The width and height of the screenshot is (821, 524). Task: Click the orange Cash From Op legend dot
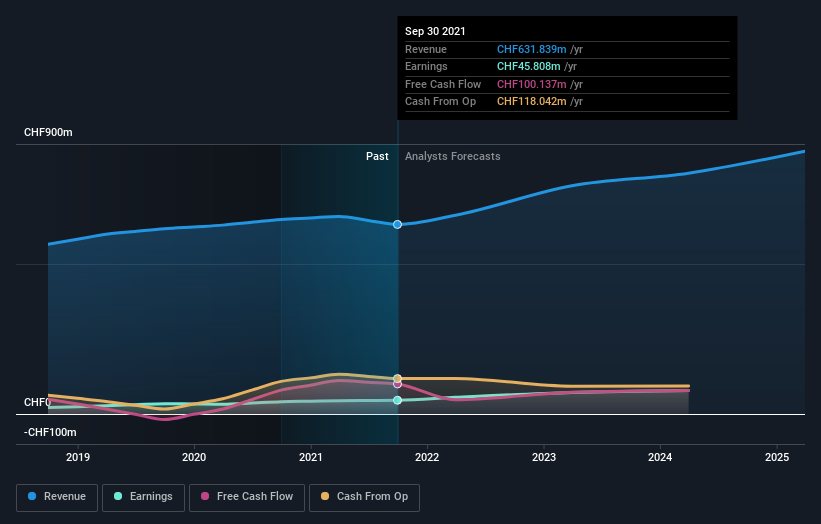pos(325,496)
